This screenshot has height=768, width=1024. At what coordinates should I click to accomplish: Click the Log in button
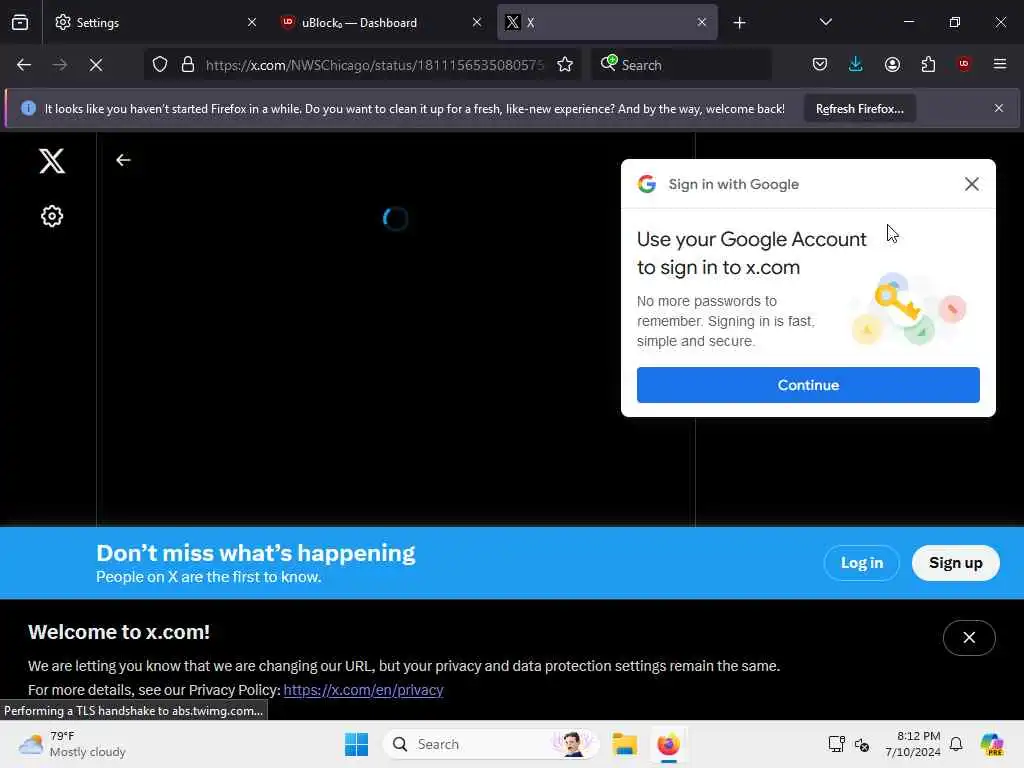point(861,563)
